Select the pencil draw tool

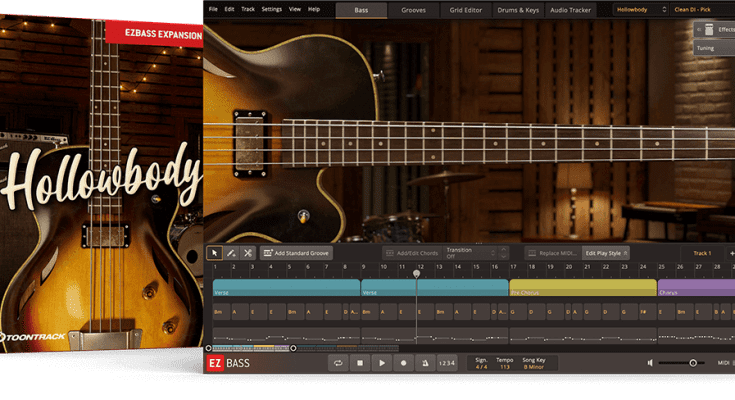click(231, 254)
